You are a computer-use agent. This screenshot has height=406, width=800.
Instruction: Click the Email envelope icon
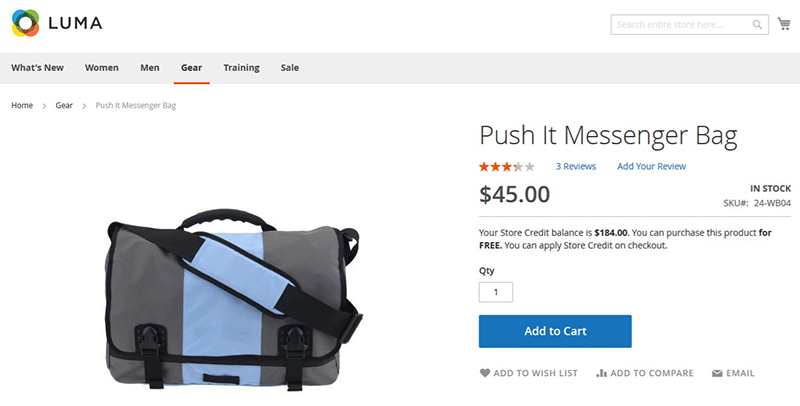(x=717, y=373)
